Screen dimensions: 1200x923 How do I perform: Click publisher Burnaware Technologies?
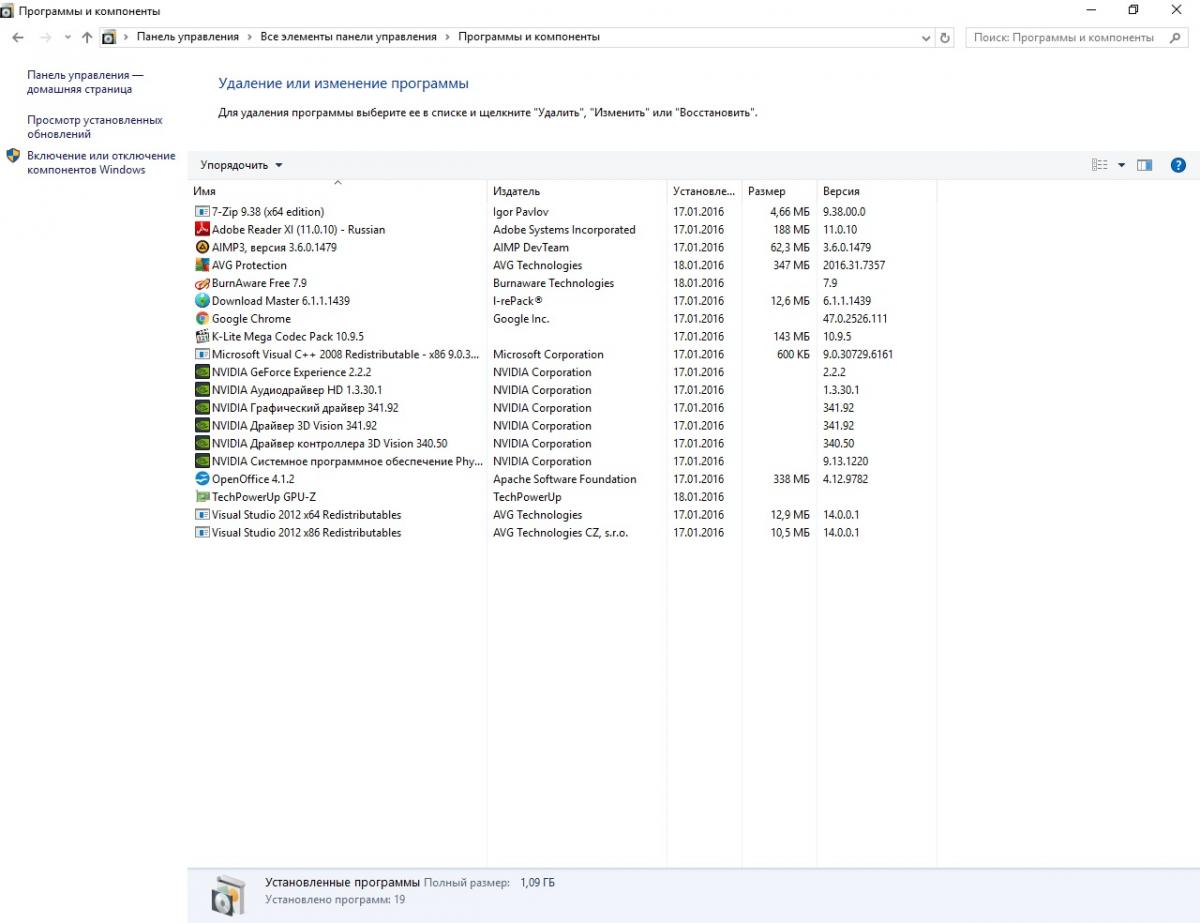(x=554, y=283)
